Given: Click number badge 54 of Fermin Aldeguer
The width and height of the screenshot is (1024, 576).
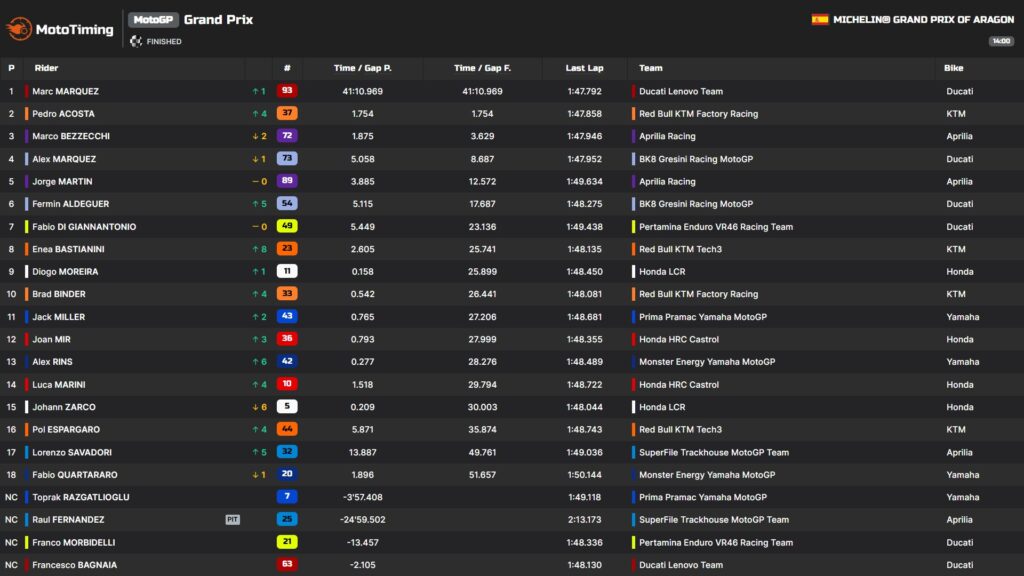Looking at the screenshot, I should tap(287, 203).
